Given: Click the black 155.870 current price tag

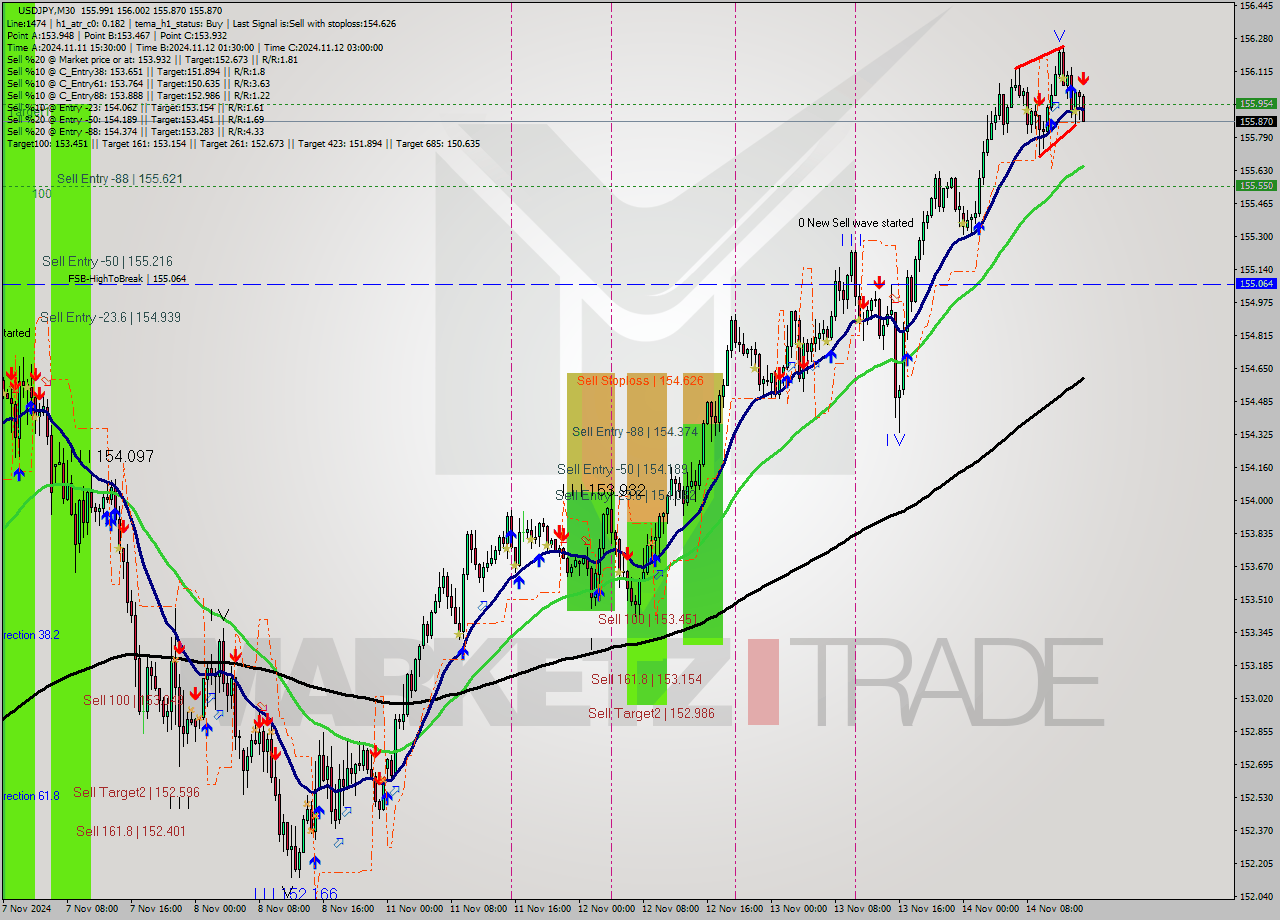Looking at the screenshot, I should (1257, 121).
